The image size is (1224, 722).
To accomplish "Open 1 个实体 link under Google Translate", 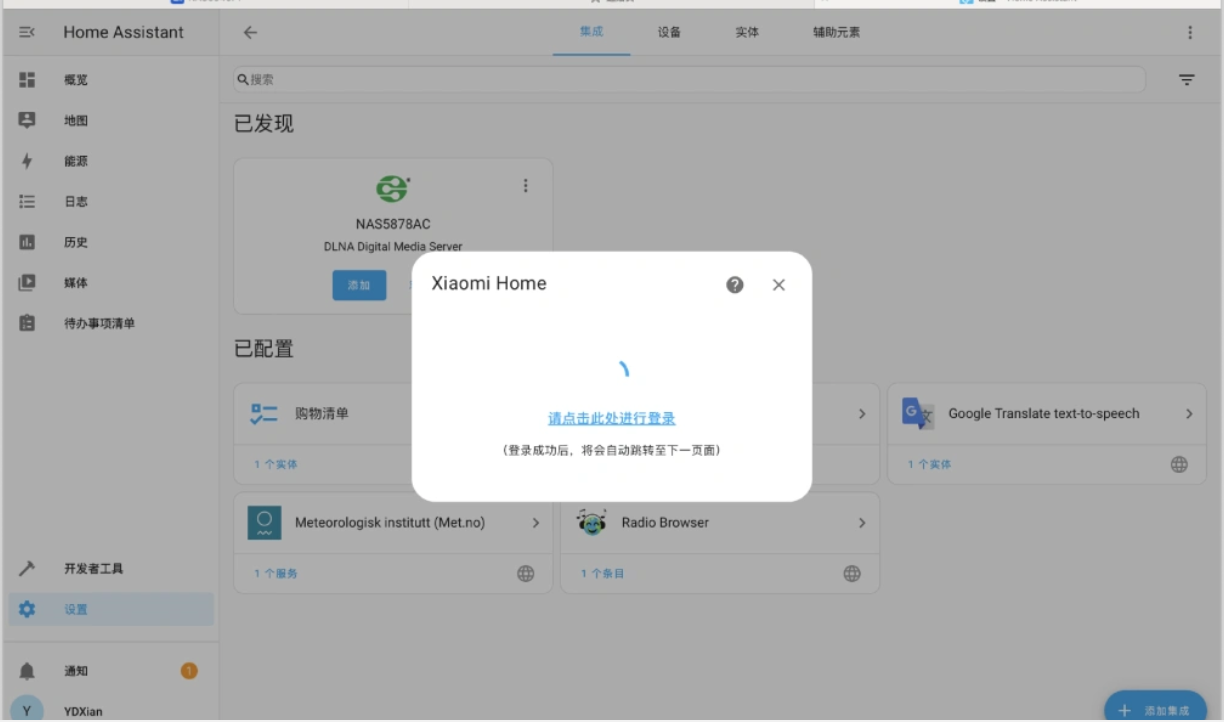I will (x=929, y=464).
